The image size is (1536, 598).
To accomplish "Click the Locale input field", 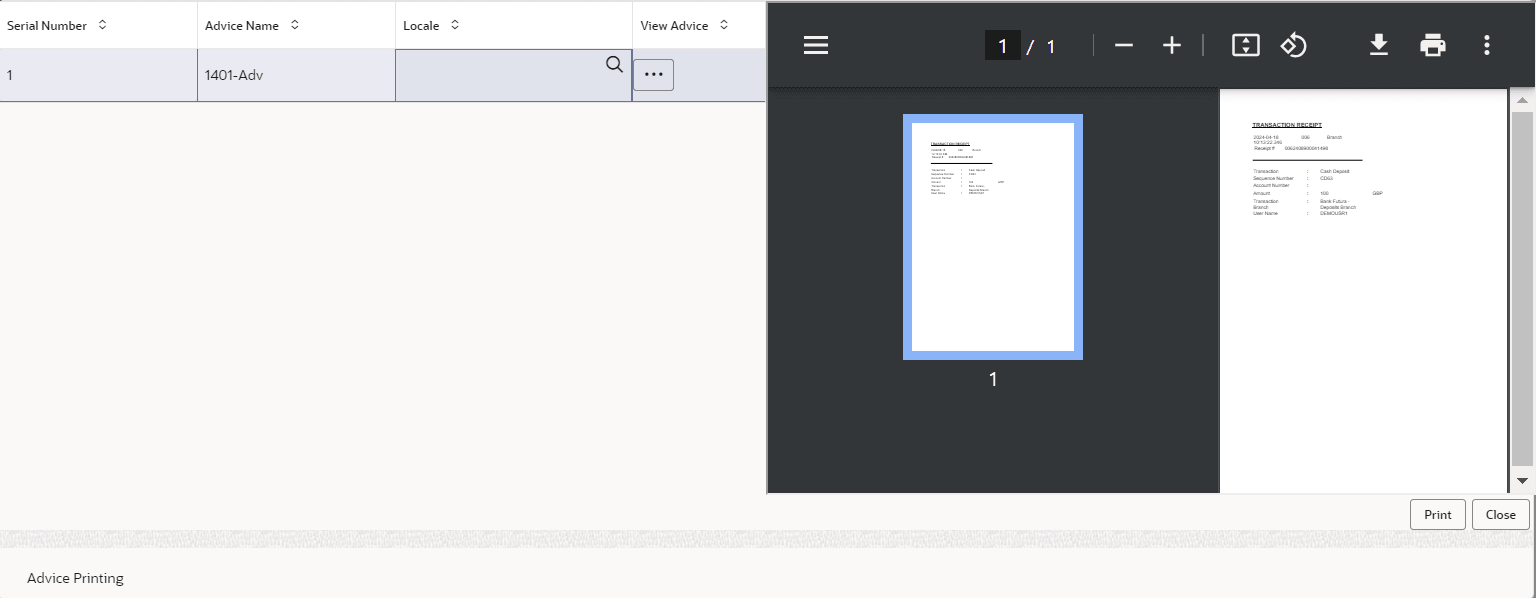I will [513, 75].
